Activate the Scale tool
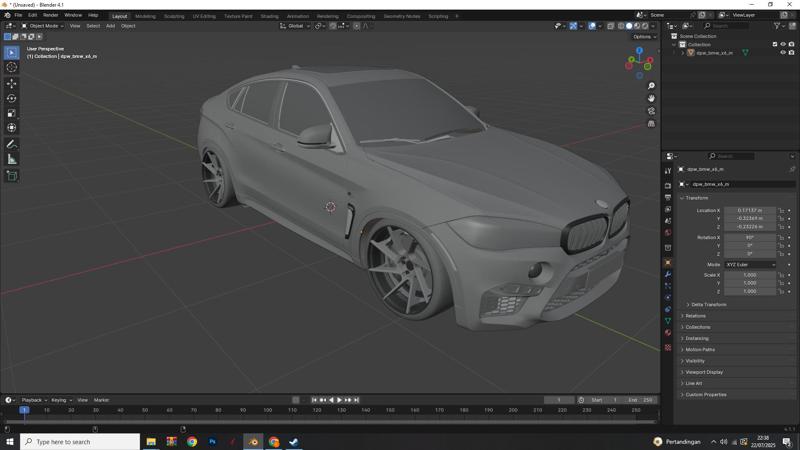Screen dimensions: 800x450 [11, 113]
